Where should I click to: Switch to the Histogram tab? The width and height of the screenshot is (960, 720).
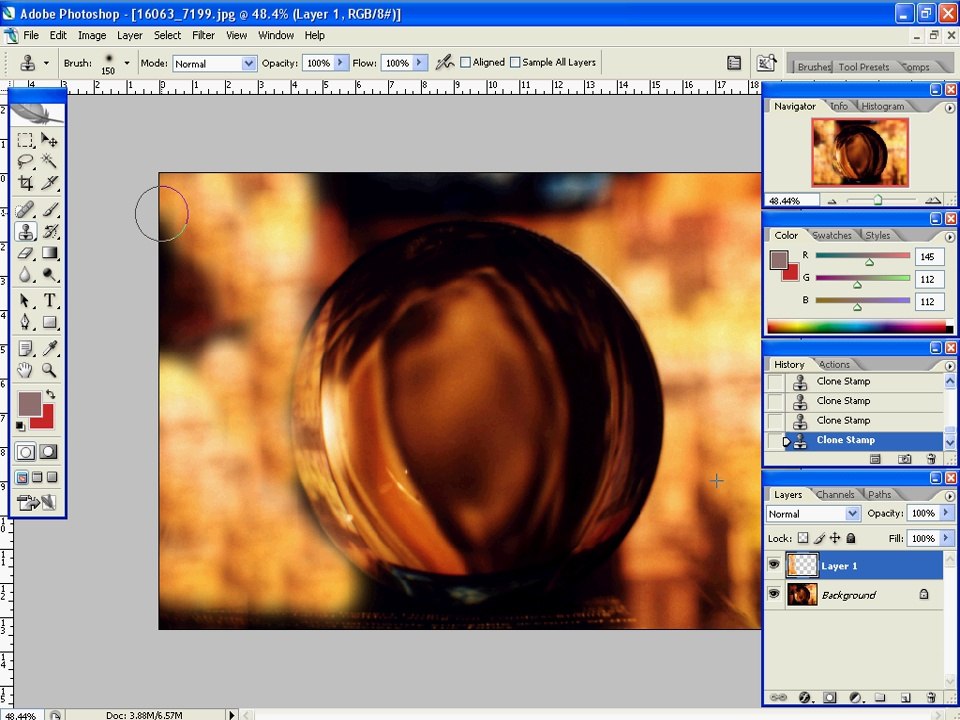882,106
